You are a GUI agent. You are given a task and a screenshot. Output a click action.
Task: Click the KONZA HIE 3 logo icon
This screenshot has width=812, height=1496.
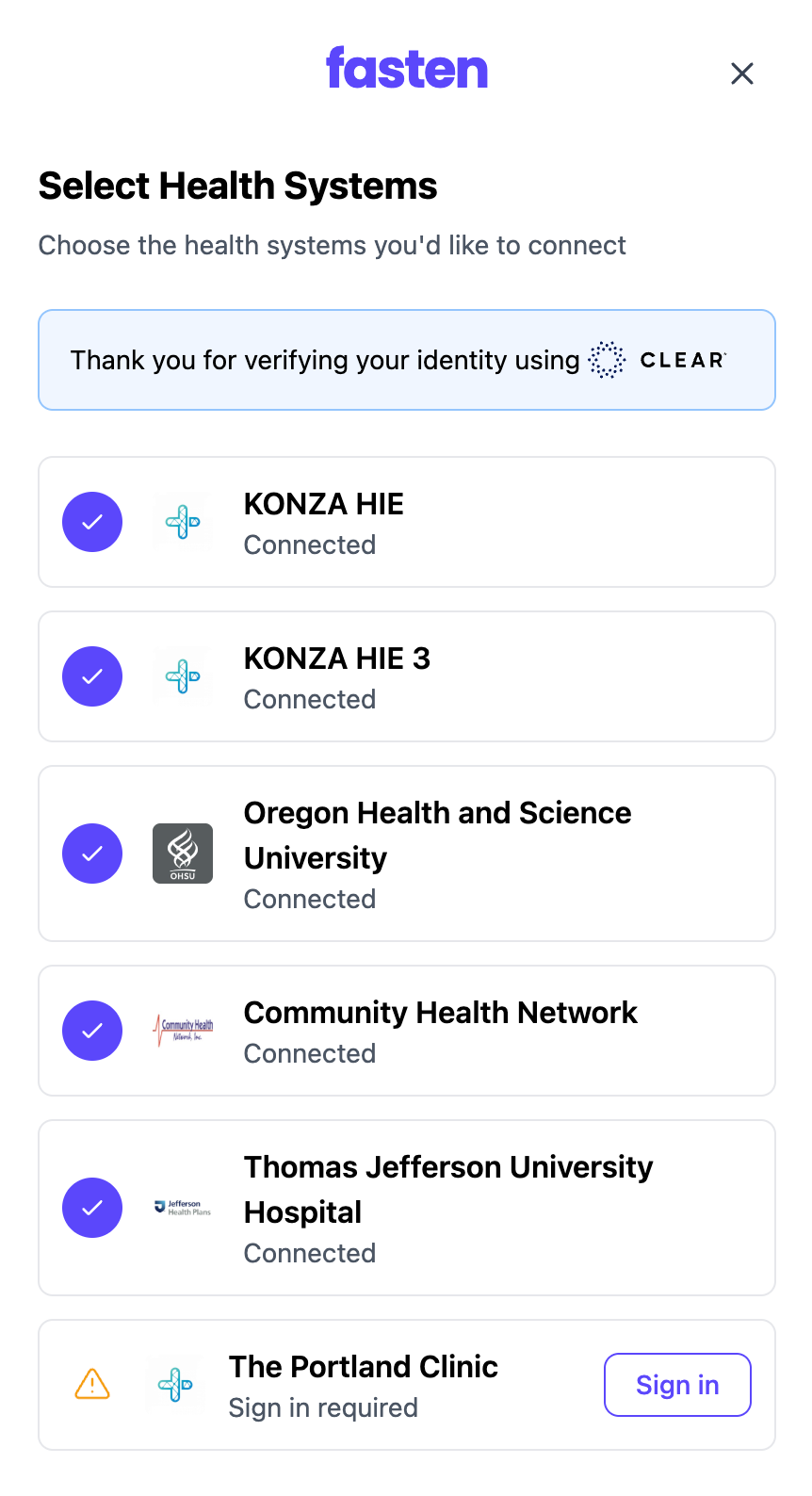click(x=183, y=676)
